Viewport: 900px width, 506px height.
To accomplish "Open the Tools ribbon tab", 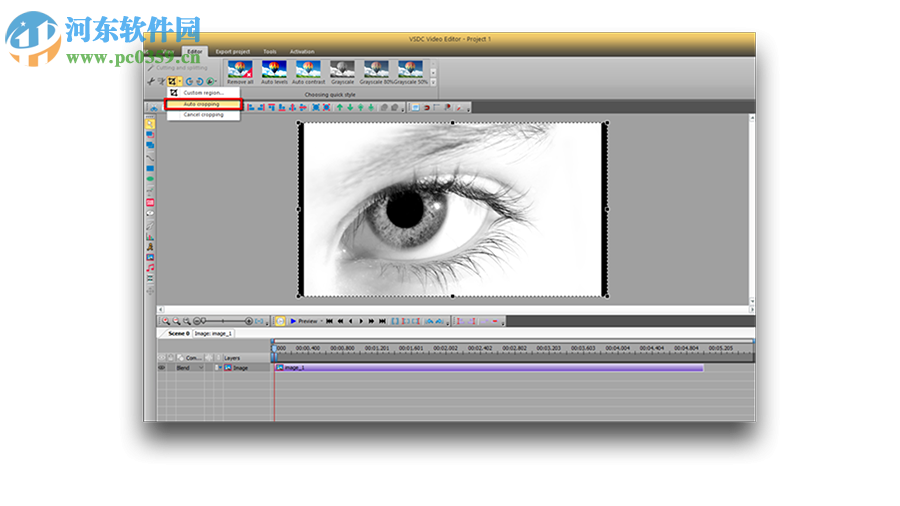I will (270, 52).
